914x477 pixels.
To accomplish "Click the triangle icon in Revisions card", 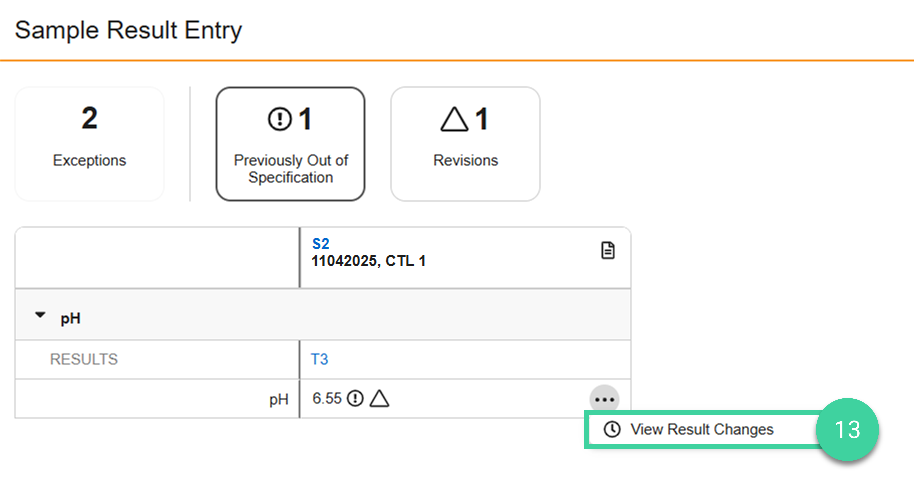I will pyautogui.click(x=453, y=120).
